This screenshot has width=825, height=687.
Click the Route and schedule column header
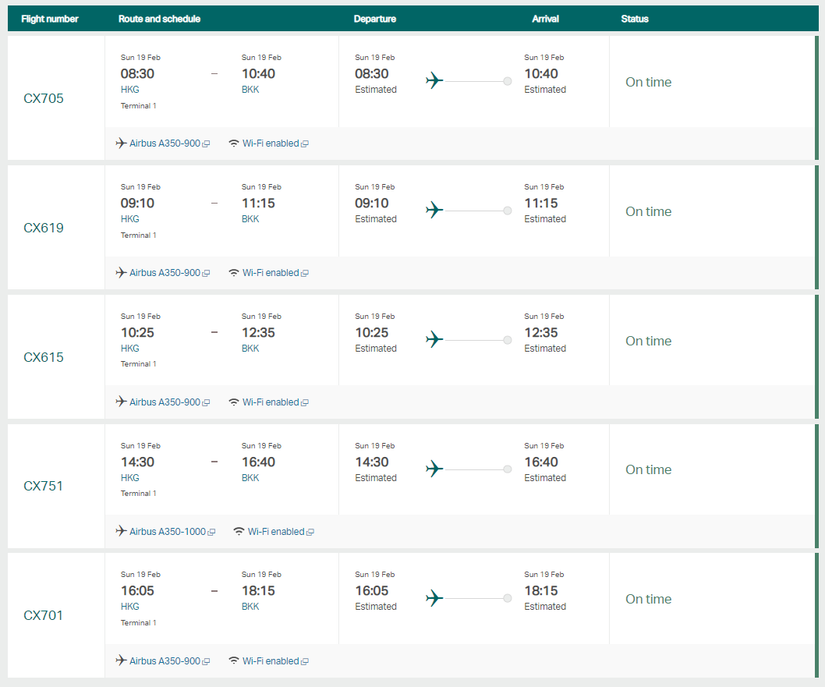(x=159, y=19)
